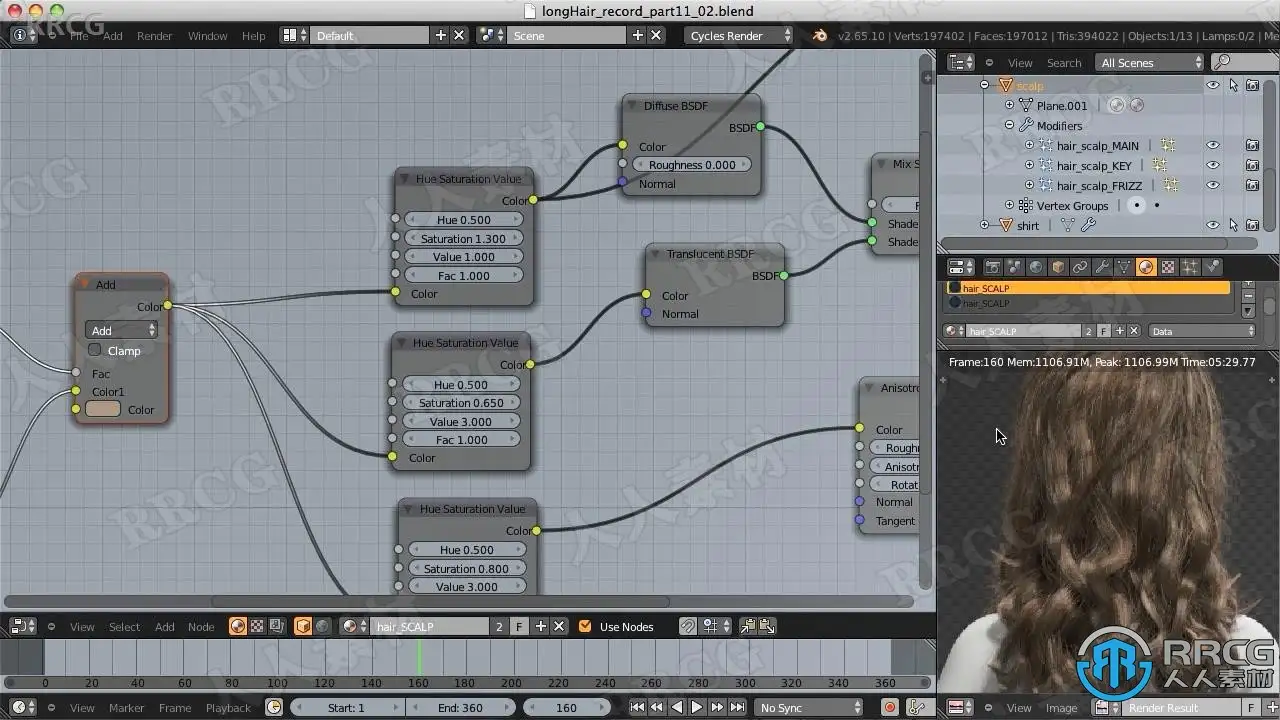Open the Render properties camera tab
The height and width of the screenshot is (720, 1280).
click(x=992, y=267)
